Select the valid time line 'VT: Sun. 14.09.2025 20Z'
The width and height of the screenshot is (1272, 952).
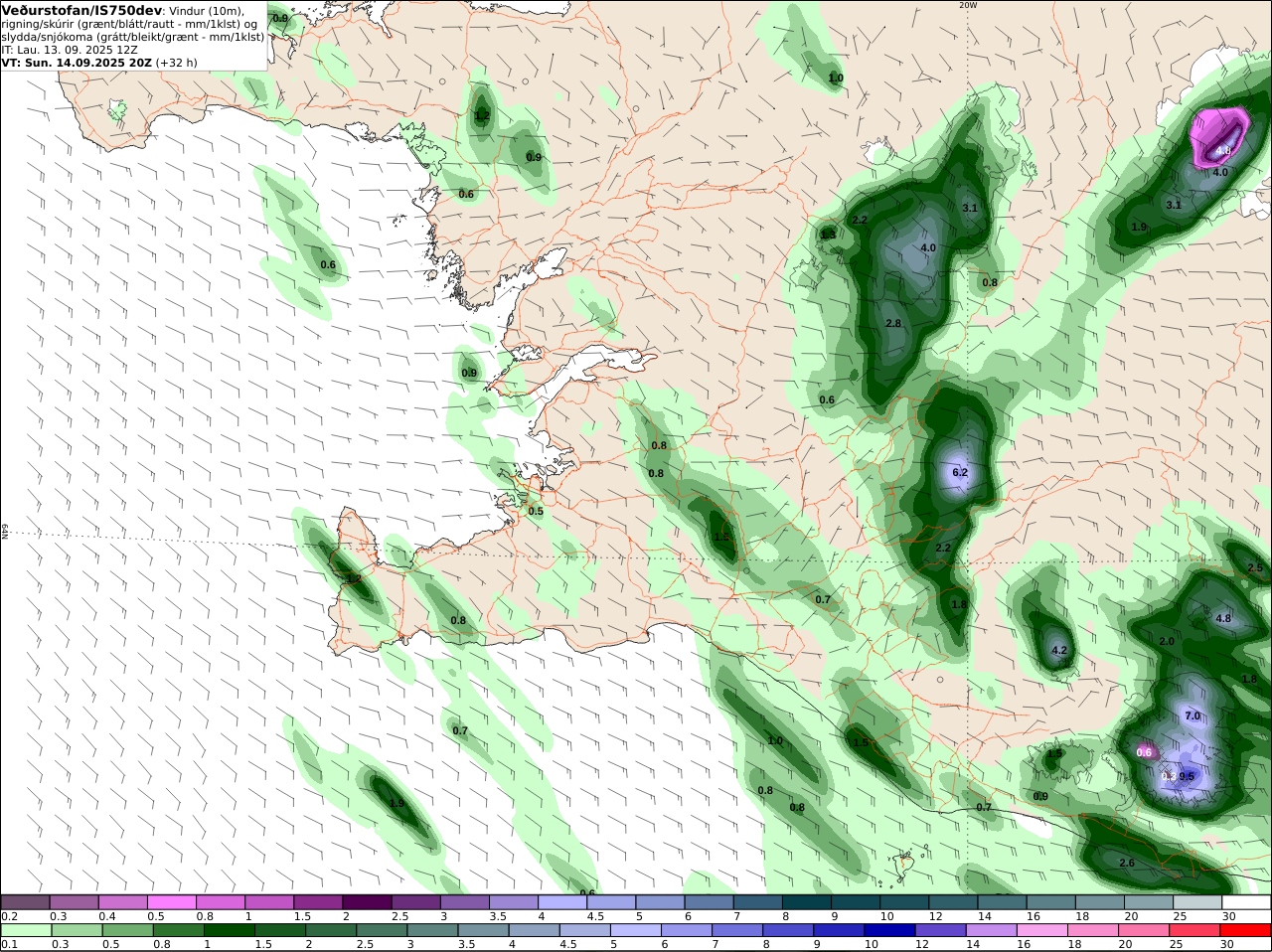point(76,62)
